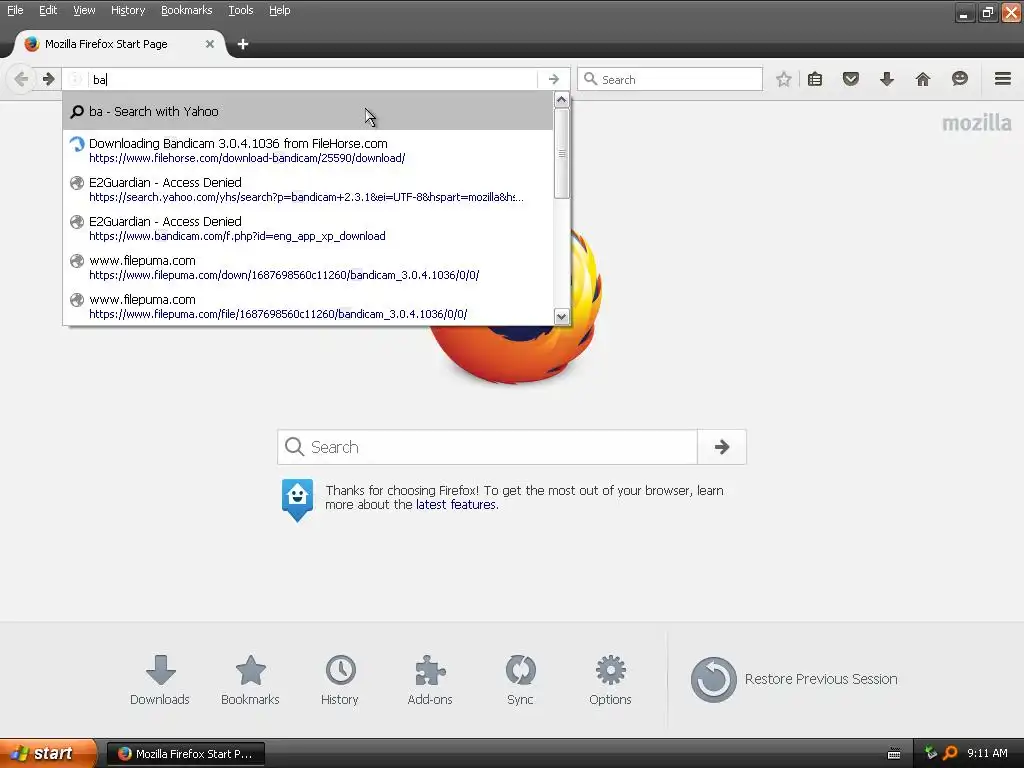Show bookmarks list icon in toolbar
Viewport: 1024px width, 768px height.
coord(815,80)
